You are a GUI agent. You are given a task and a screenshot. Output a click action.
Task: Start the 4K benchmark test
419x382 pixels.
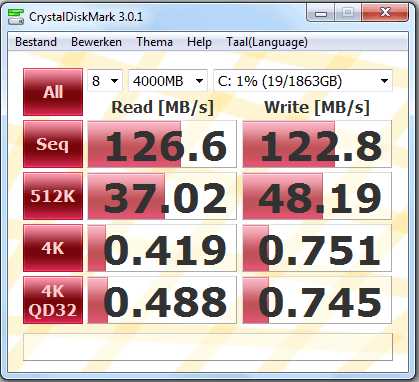pos(53,248)
